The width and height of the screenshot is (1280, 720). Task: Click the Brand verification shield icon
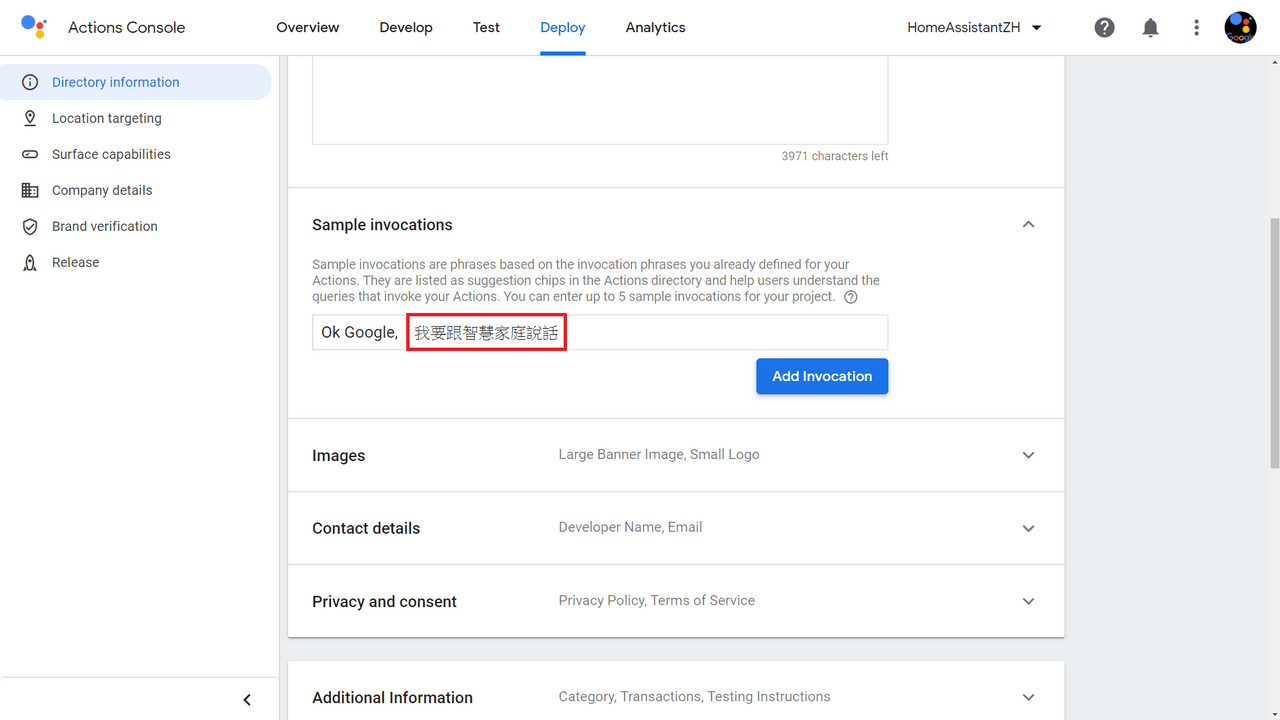[x=30, y=226]
